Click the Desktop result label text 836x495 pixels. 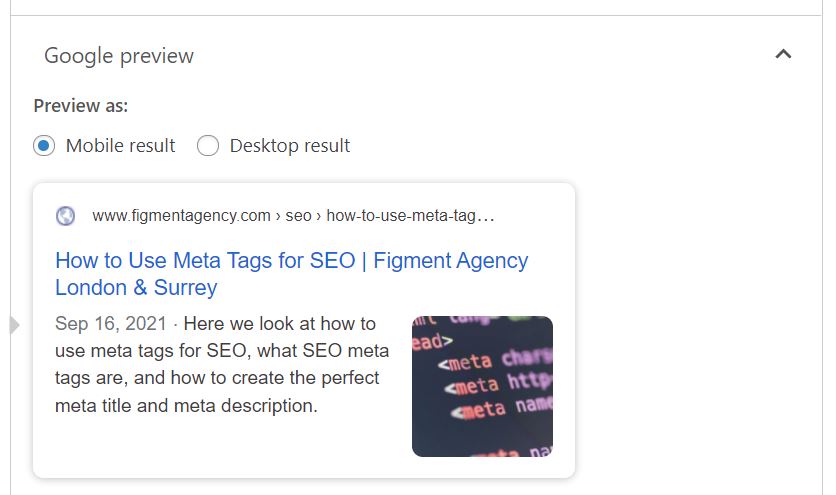[x=290, y=146]
